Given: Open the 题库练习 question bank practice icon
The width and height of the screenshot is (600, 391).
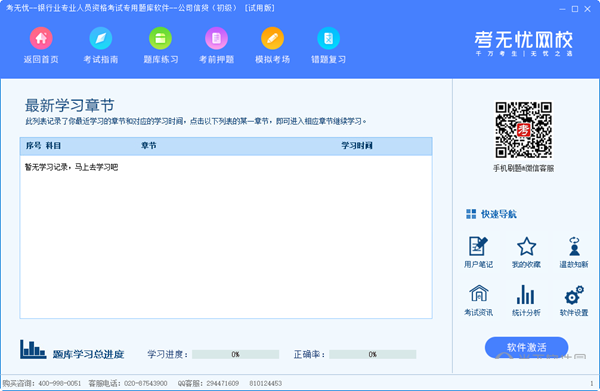Looking at the screenshot, I should click(160, 38).
